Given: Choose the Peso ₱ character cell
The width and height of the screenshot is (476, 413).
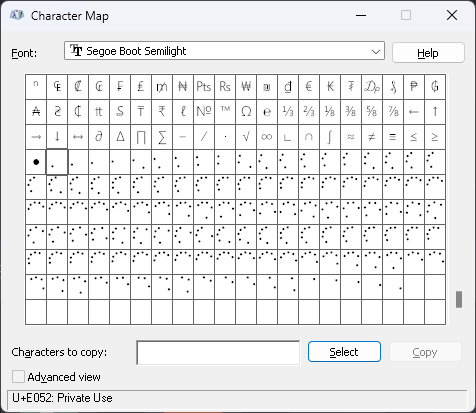Looking at the screenshot, I should 414,87.
